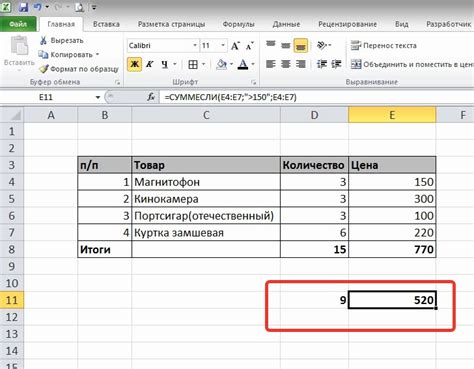Click the font color A icon
The image size is (474, 369).
[x=243, y=64]
